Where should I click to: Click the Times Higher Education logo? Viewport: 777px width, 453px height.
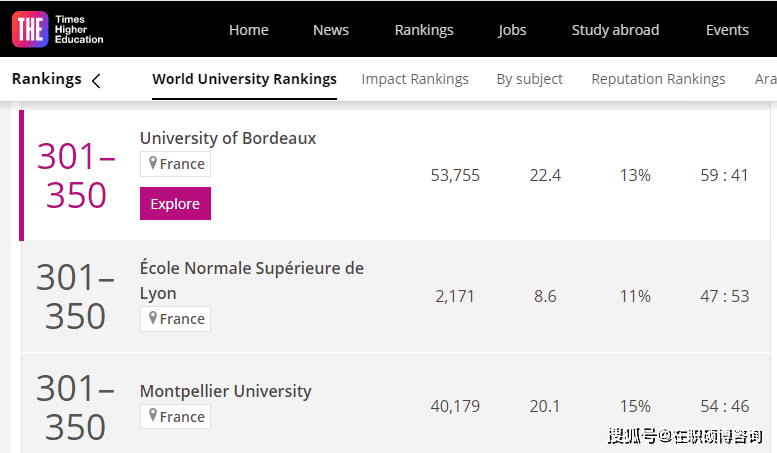point(58,29)
